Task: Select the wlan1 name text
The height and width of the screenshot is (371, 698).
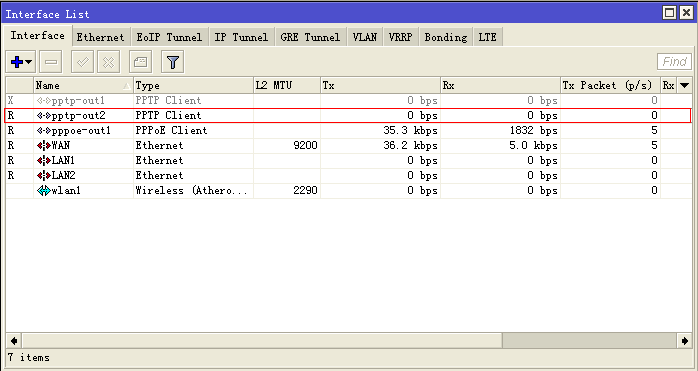Action: tap(66, 191)
